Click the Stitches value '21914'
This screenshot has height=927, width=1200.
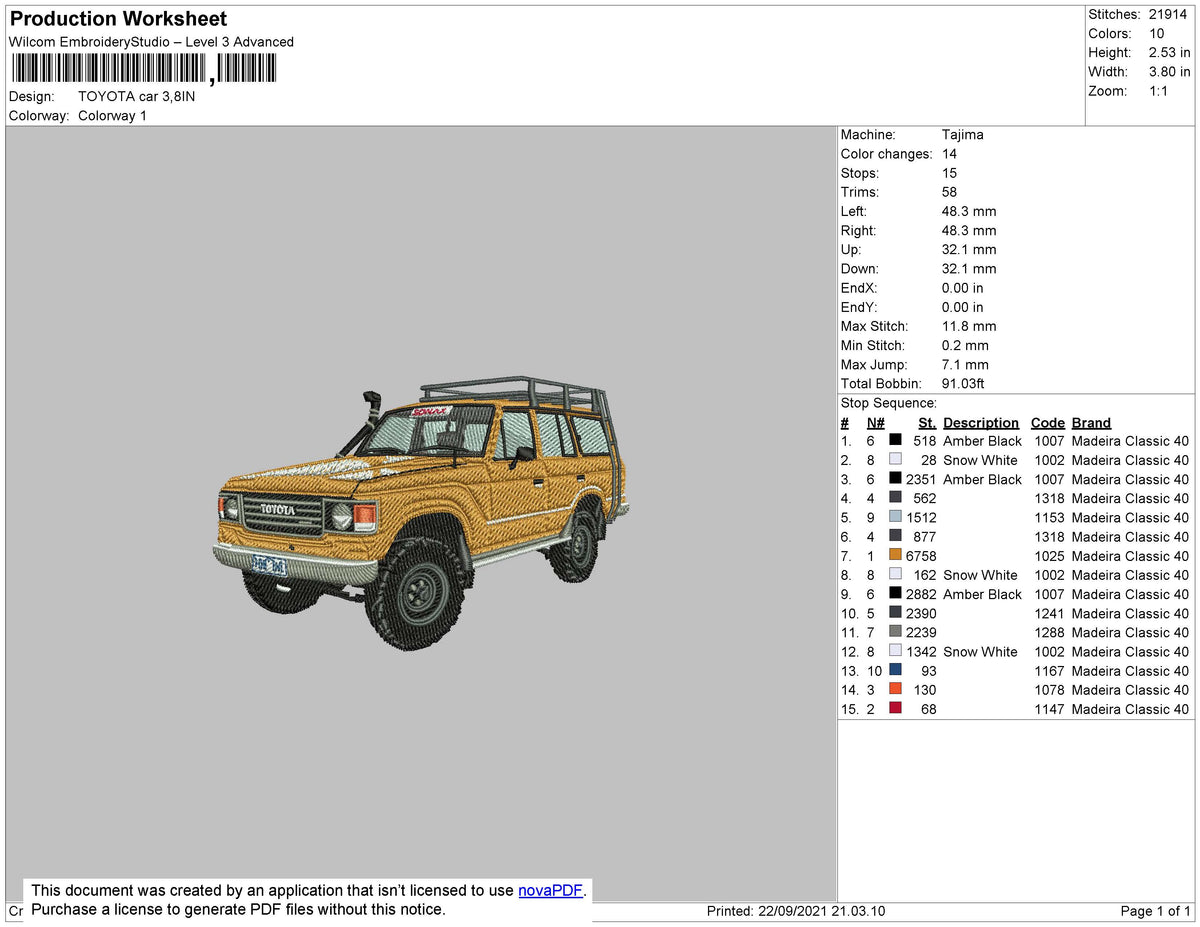(1168, 15)
